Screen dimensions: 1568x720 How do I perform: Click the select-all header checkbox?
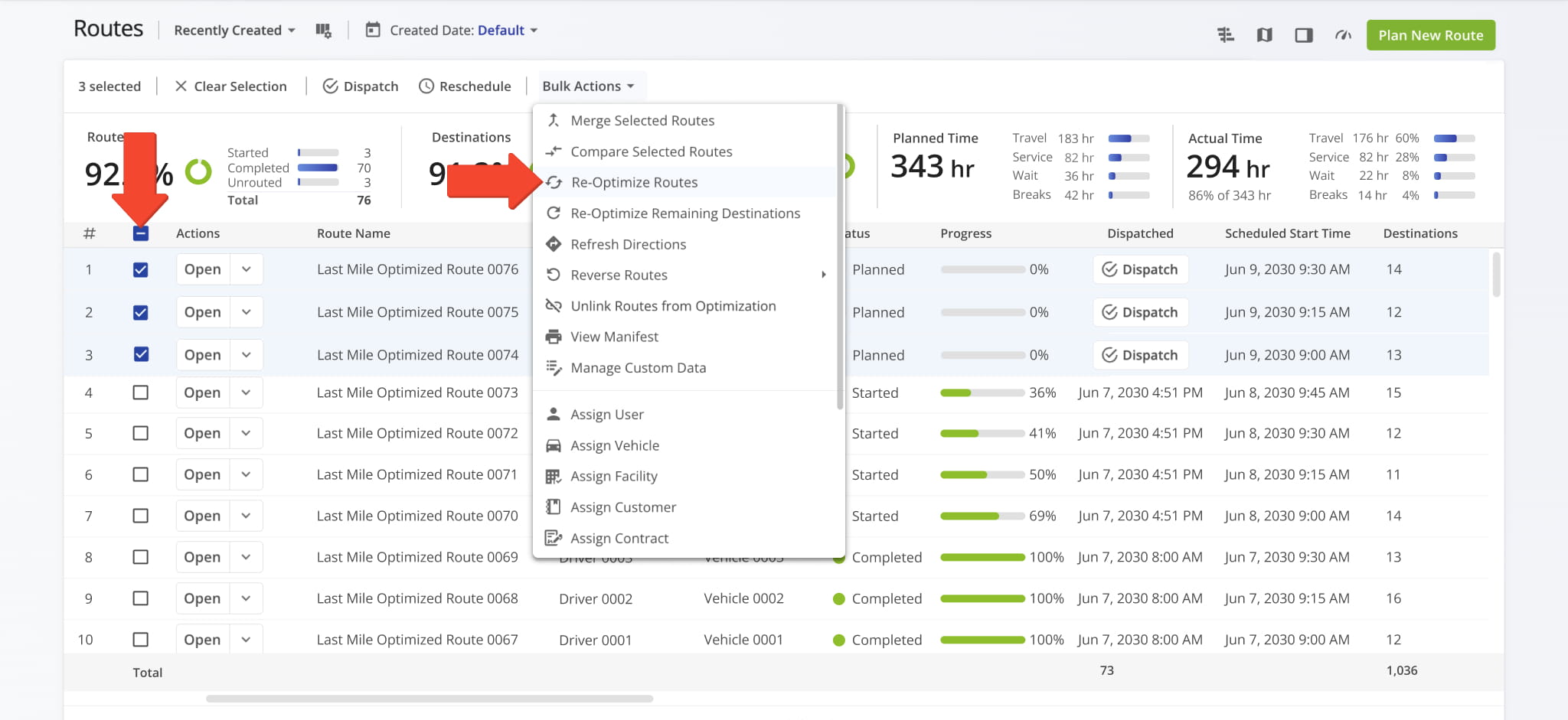pyautogui.click(x=141, y=233)
